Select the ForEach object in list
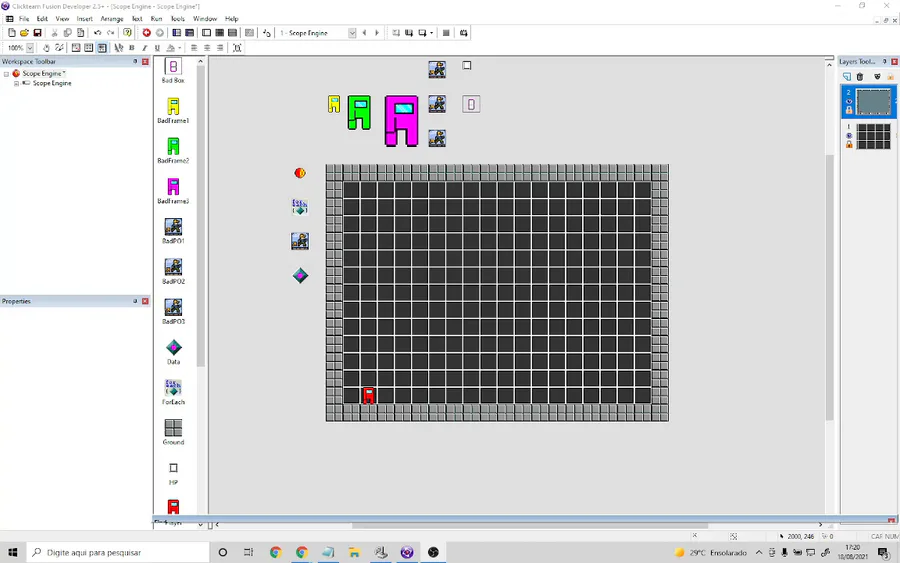The image size is (900, 563). pos(173,392)
